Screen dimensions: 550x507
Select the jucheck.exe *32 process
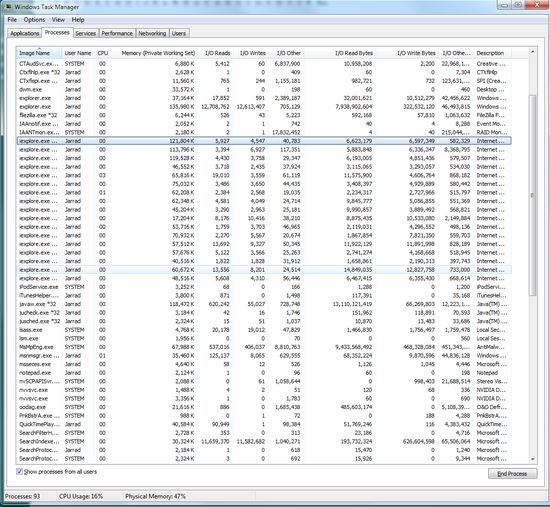tap(264, 313)
